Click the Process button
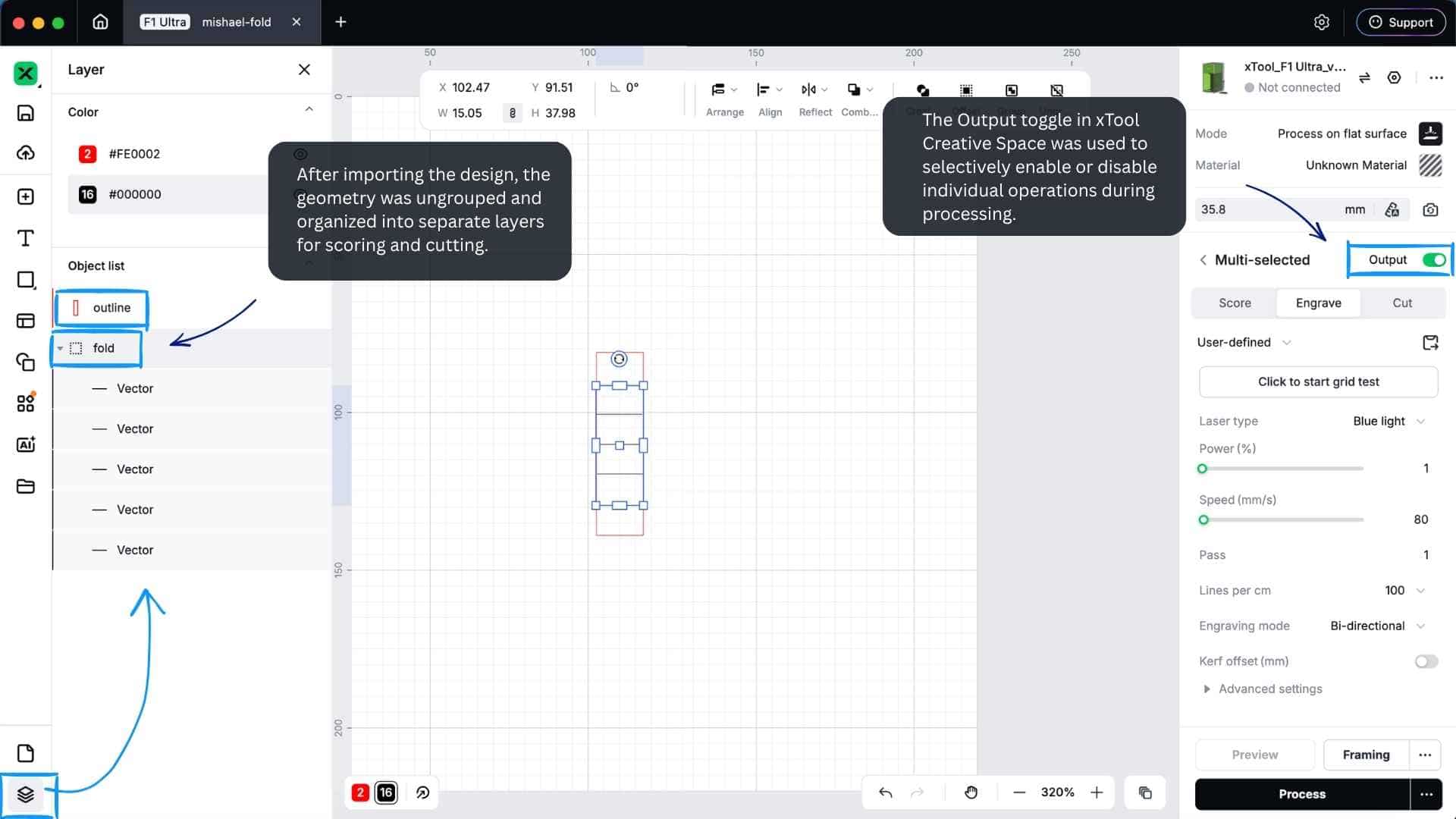The image size is (1456, 819). click(x=1302, y=794)
